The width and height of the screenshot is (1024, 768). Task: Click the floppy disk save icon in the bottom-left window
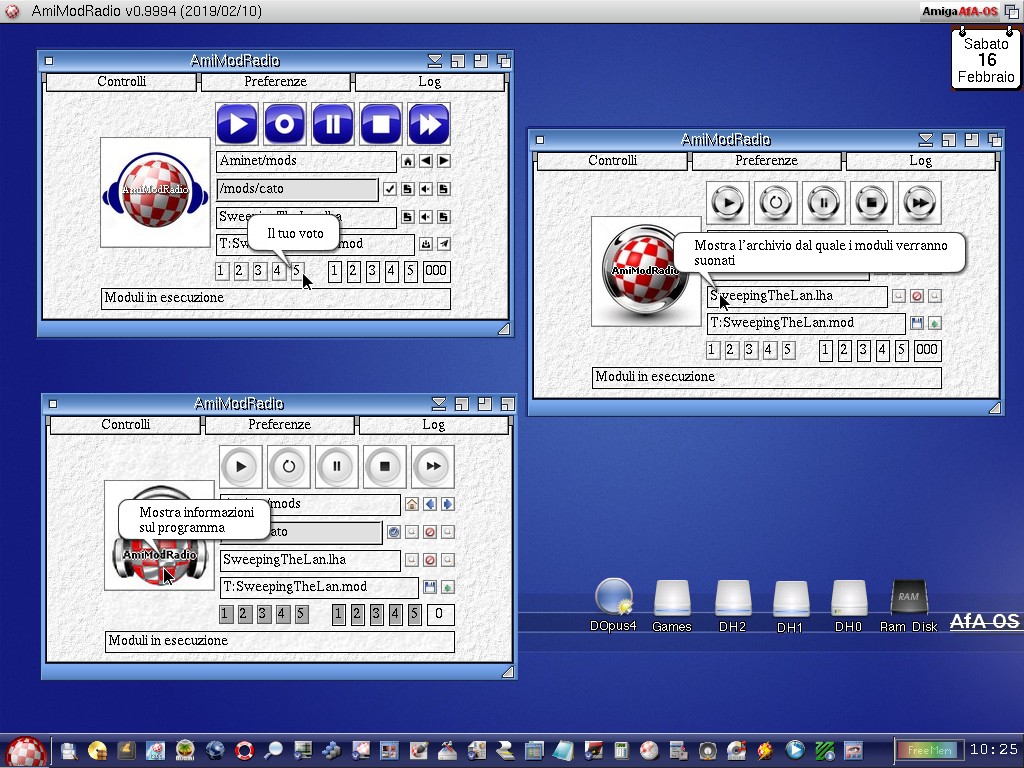pos(430,587)
